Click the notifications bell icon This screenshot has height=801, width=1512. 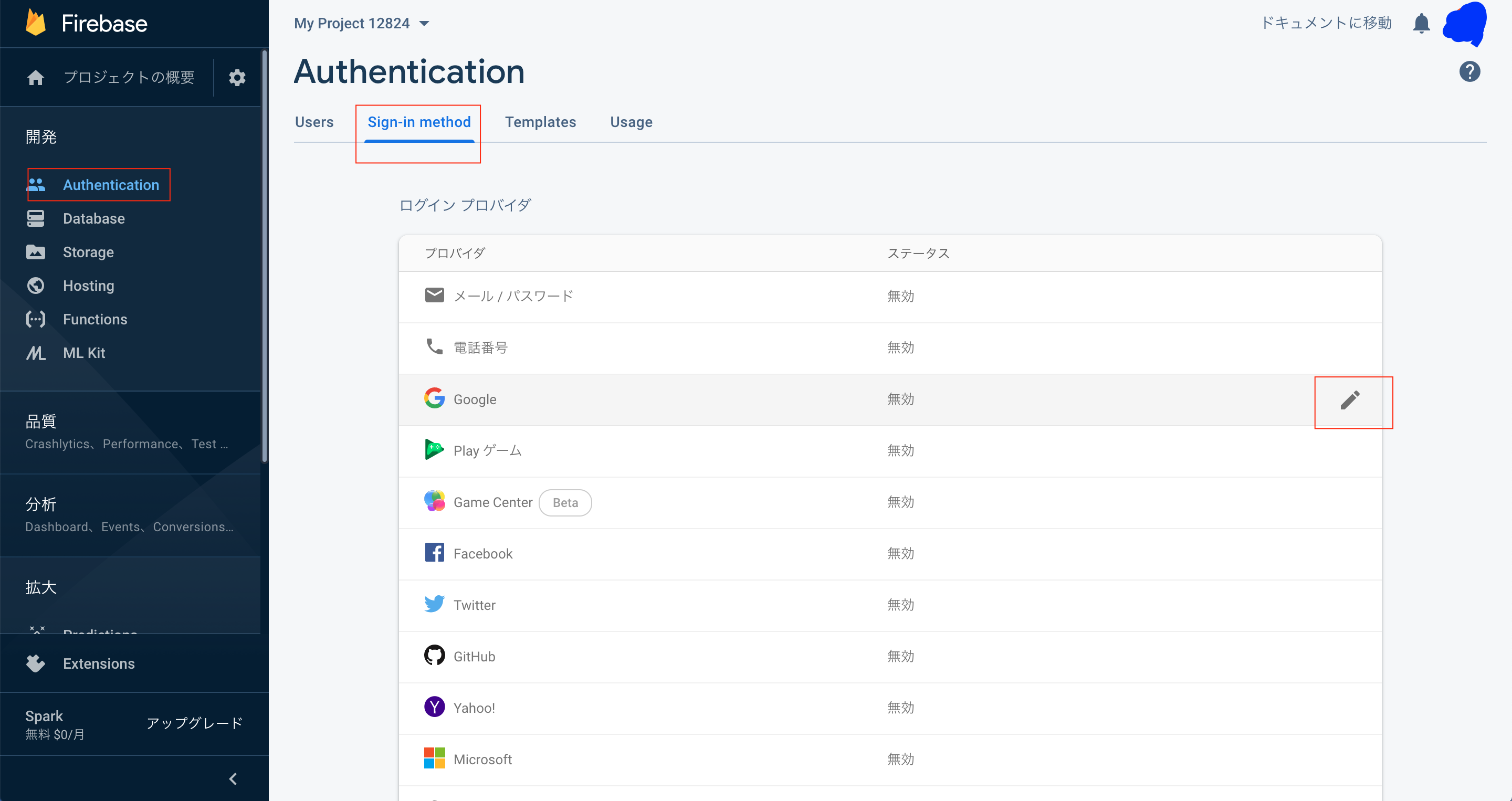1421,24
